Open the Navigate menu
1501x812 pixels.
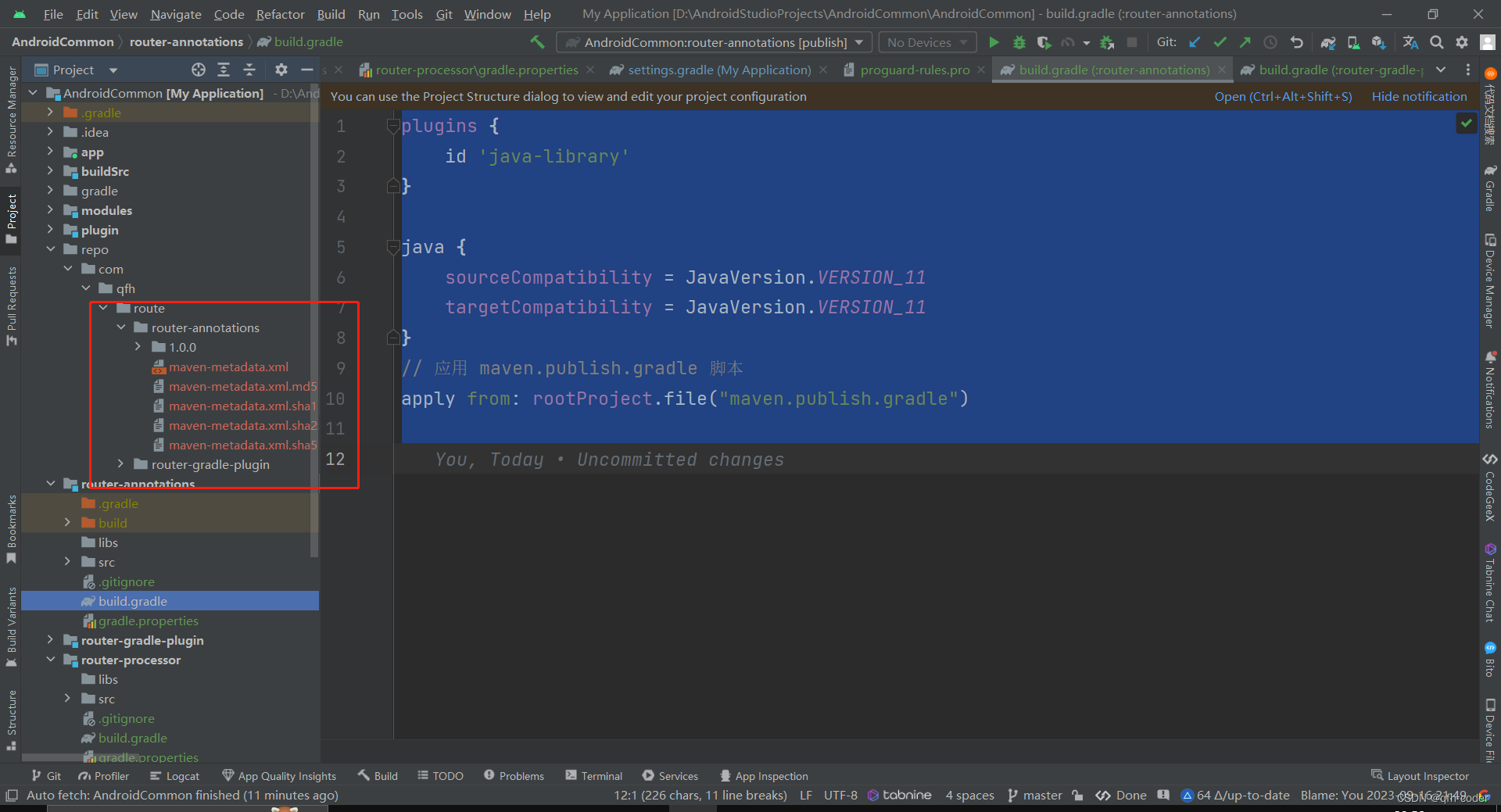176,14
